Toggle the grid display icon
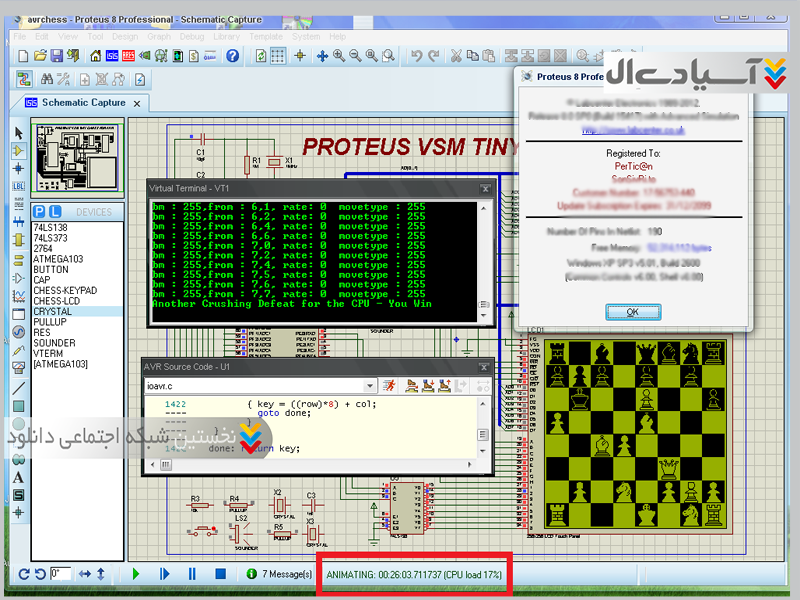Screen dimensions: 800x600 pyautogui.click(x=279, y=56)
